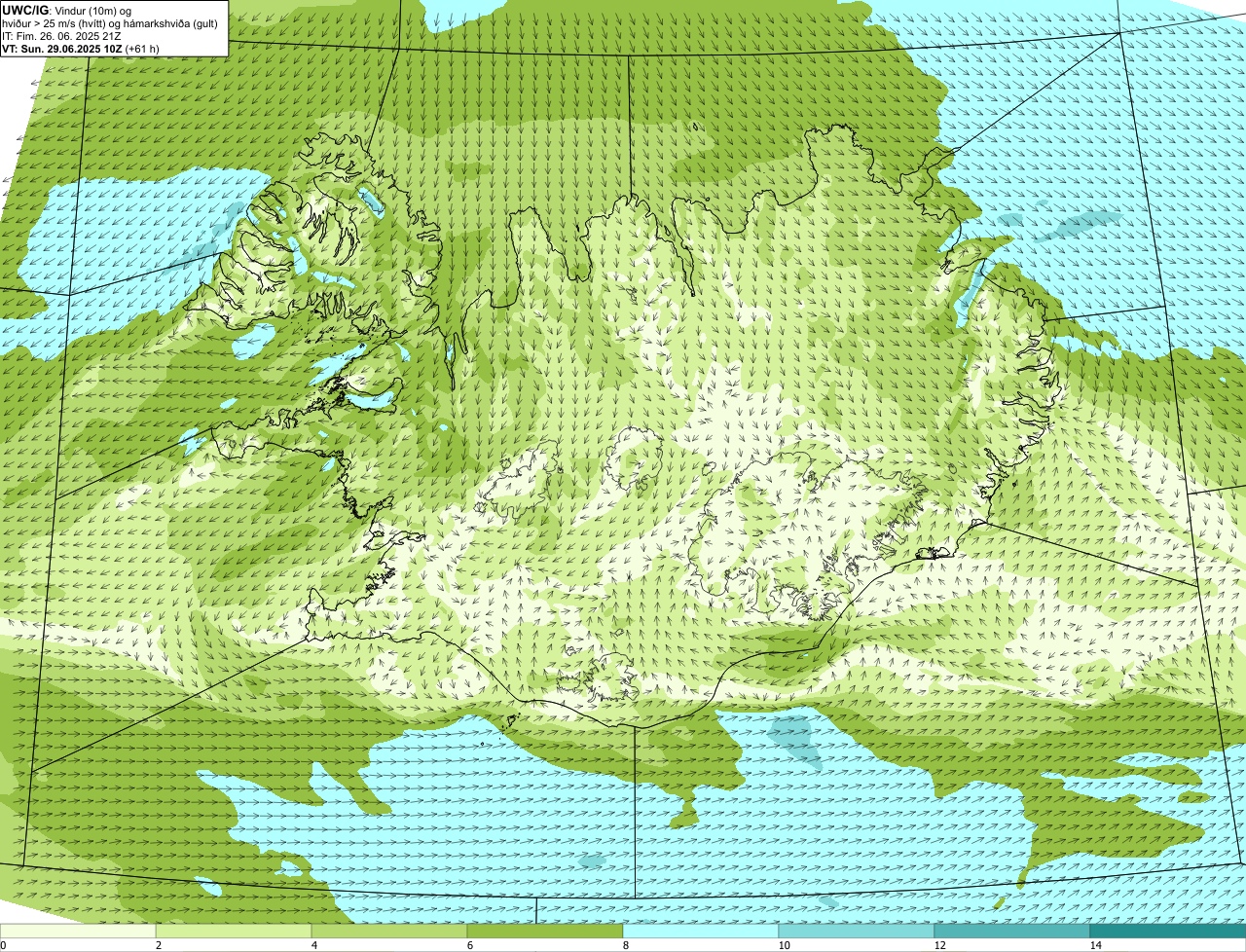Click the legend scale label '14'
Viewport: 1246px width, 952px height.
pos(1095,945)
